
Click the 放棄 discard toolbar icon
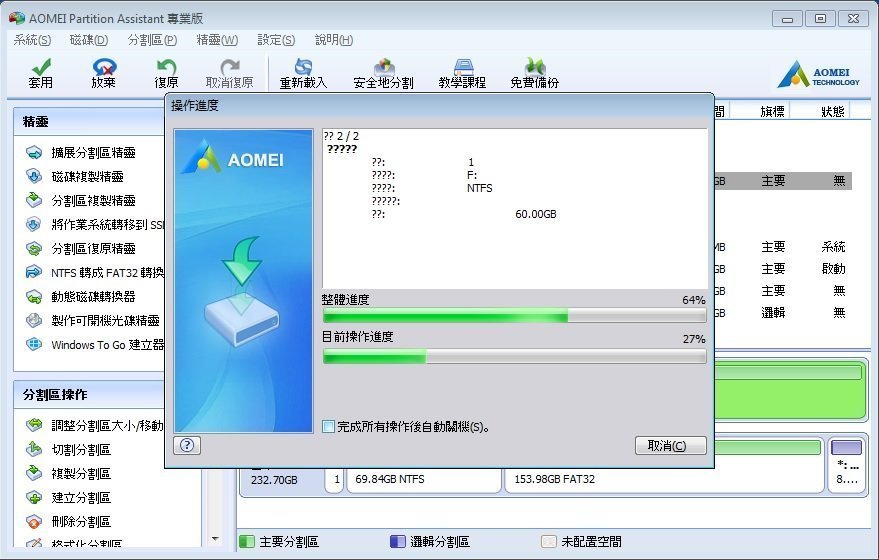[x=104, y=68]
